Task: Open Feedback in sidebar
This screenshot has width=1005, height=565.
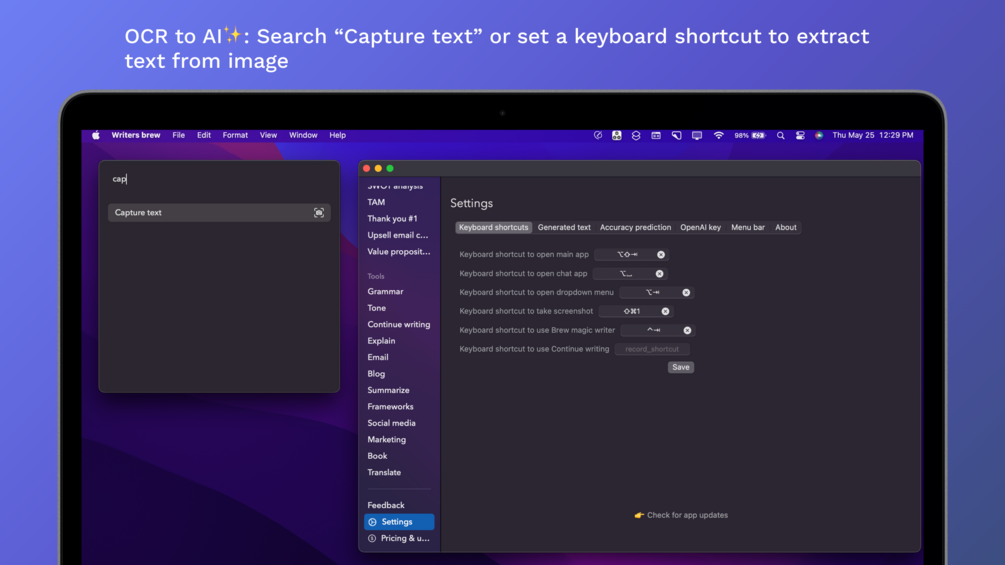Action: coord(386,505)
